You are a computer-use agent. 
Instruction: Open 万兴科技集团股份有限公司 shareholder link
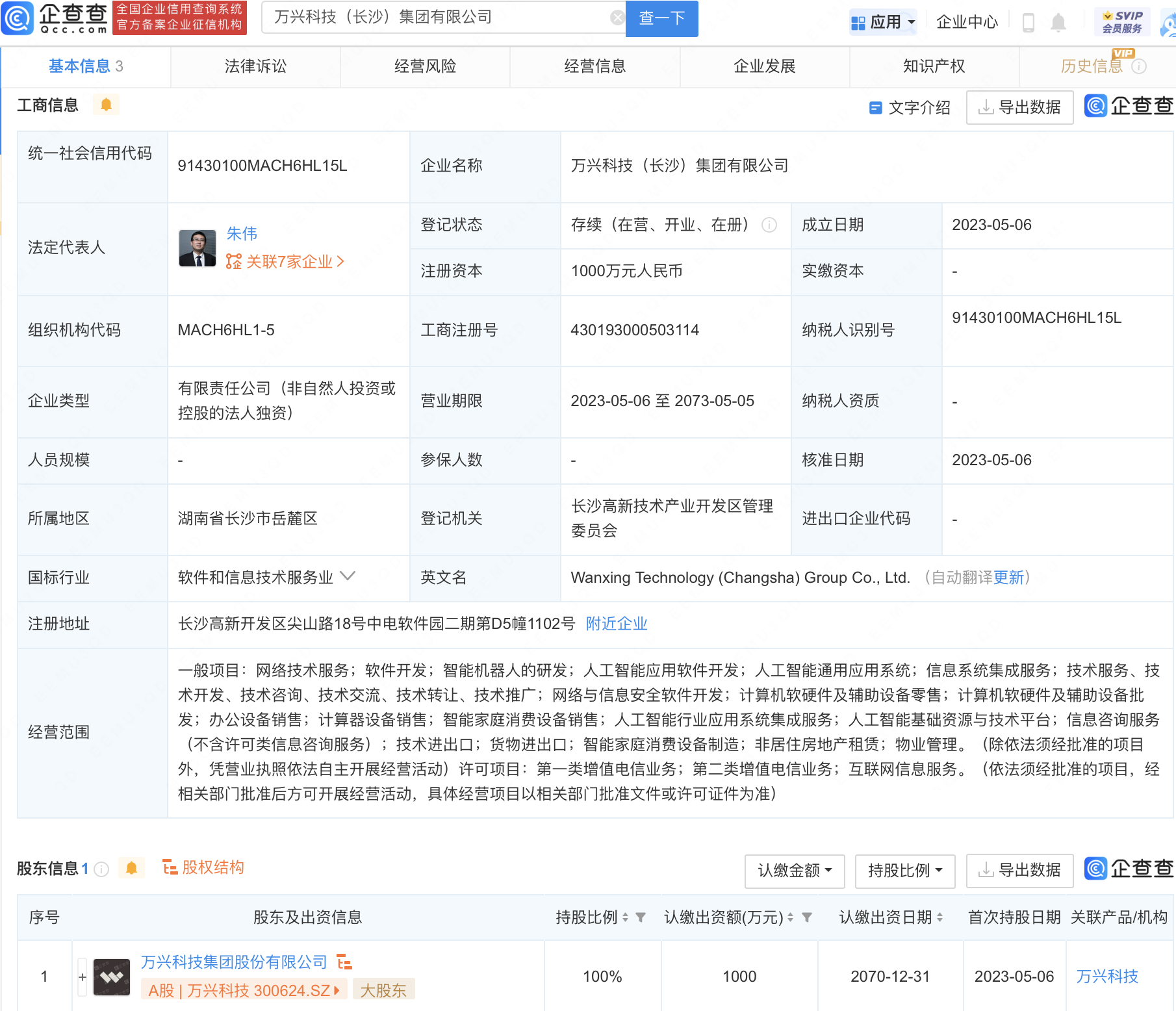pos(234,962)
